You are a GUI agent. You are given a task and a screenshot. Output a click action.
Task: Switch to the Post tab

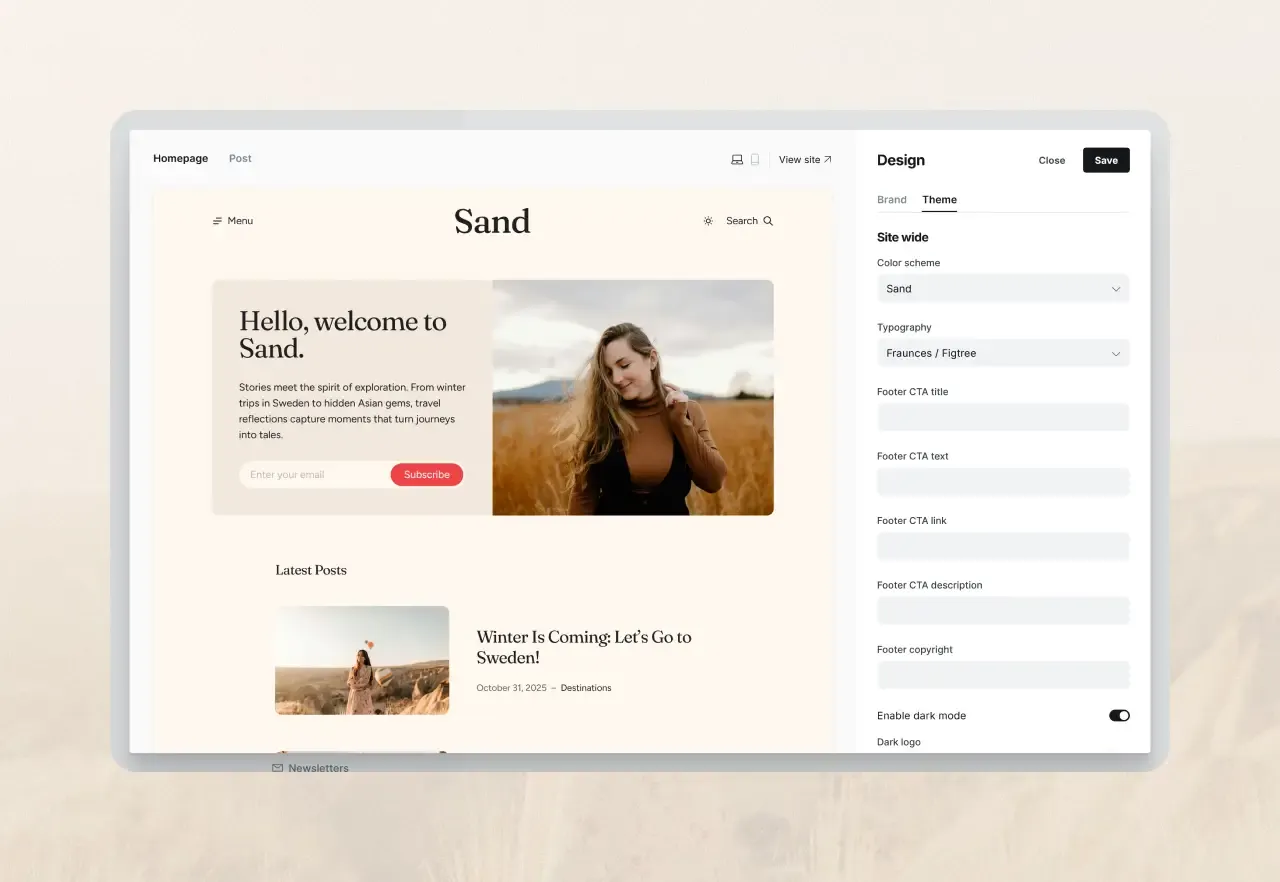(240, 158)
